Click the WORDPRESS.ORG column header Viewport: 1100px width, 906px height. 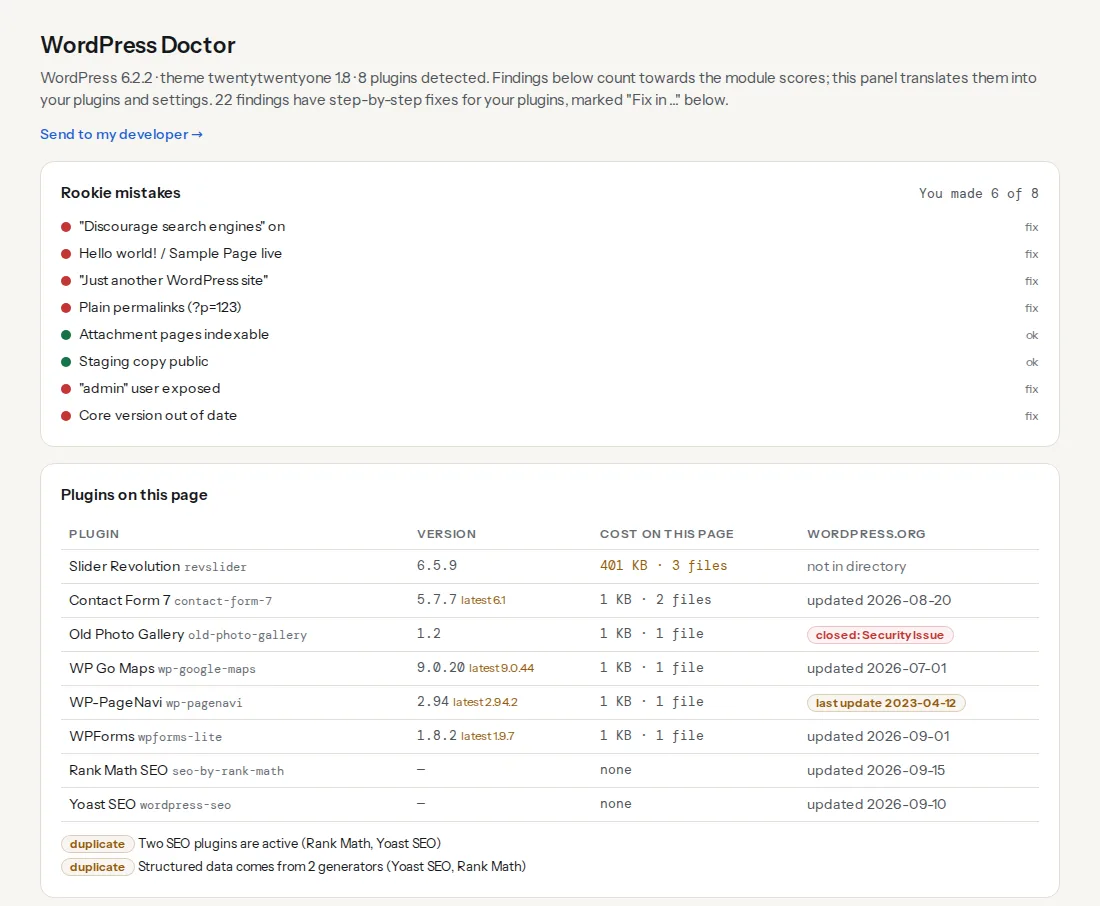tap(866, 534)
